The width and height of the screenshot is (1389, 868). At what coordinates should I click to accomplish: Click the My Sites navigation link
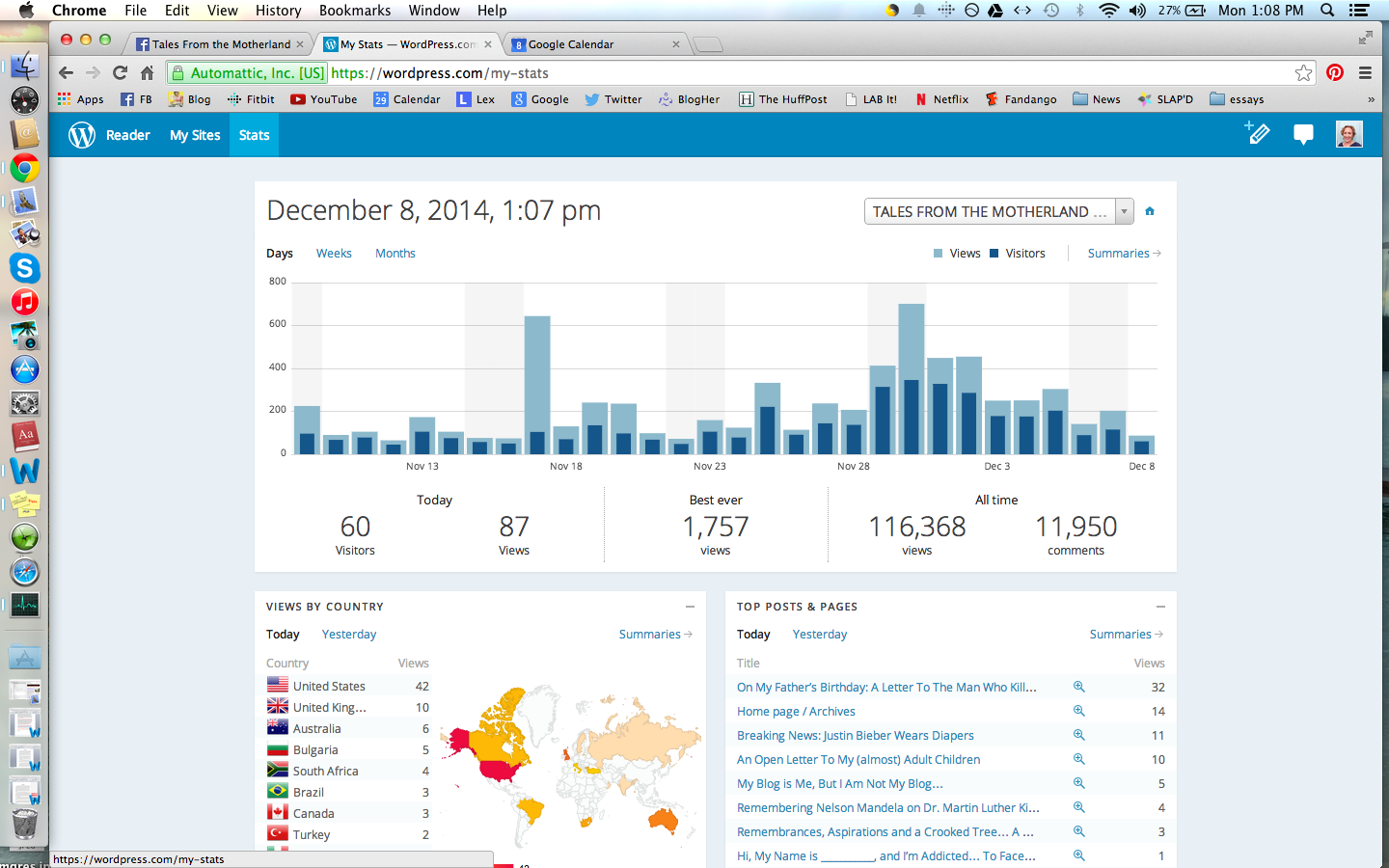(195, 135)
